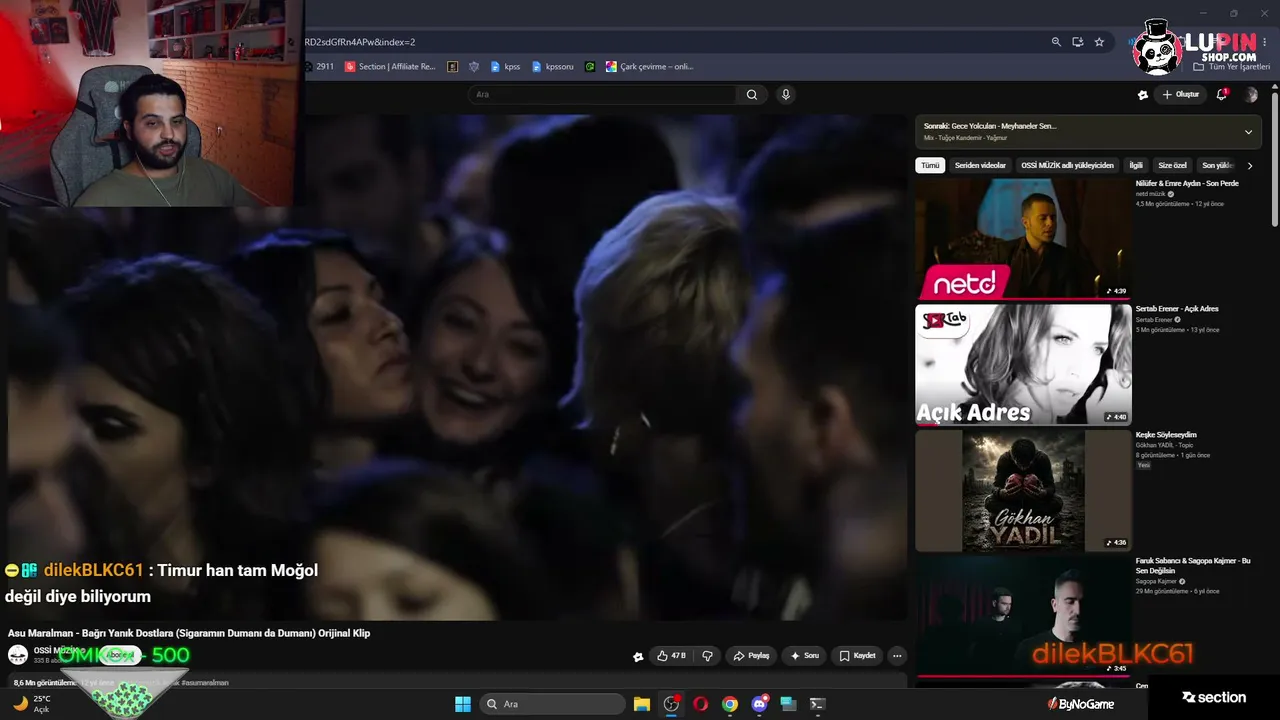Image resolution: width=1280 pixels, height=720 pixels.
Task: Click the Windows taskbar 'Ara' search box
Action: coord(553,704)
